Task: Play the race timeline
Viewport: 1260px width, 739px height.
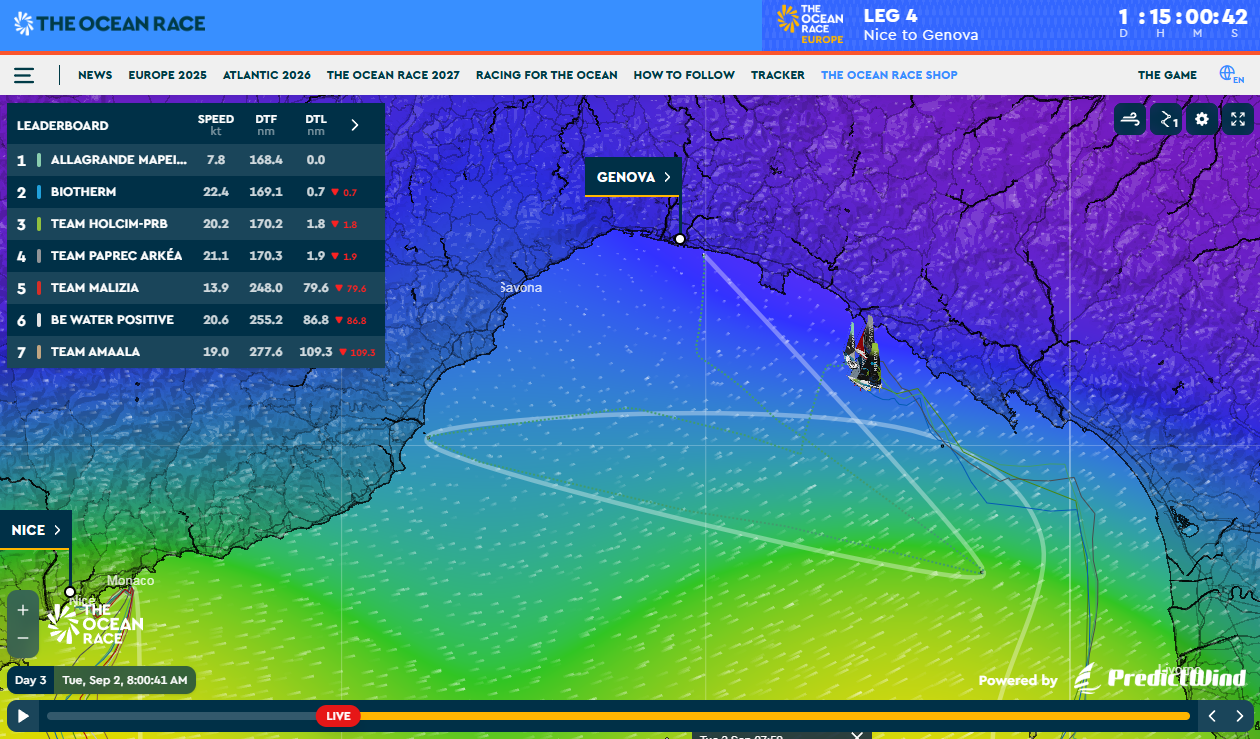Action: (x=23, y=716)
